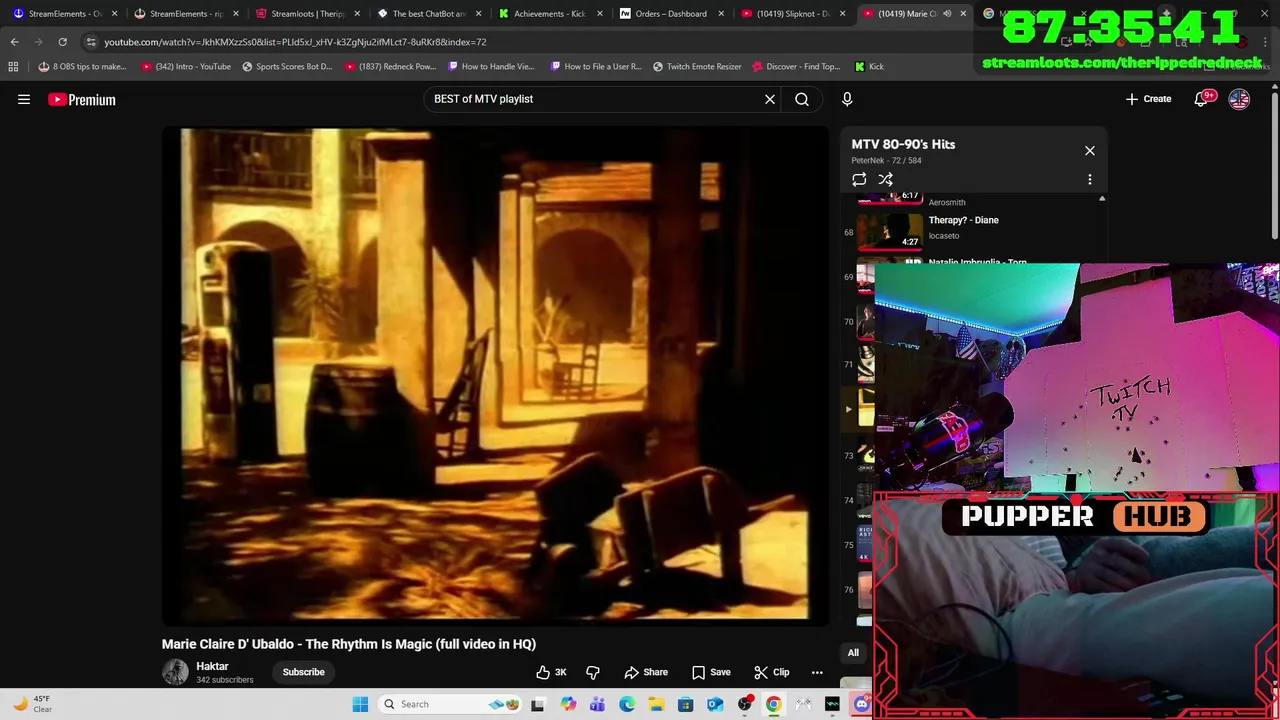1280x720 pixels.
Task: Switch to Slipknot YouTube tab
Action: 792,14
